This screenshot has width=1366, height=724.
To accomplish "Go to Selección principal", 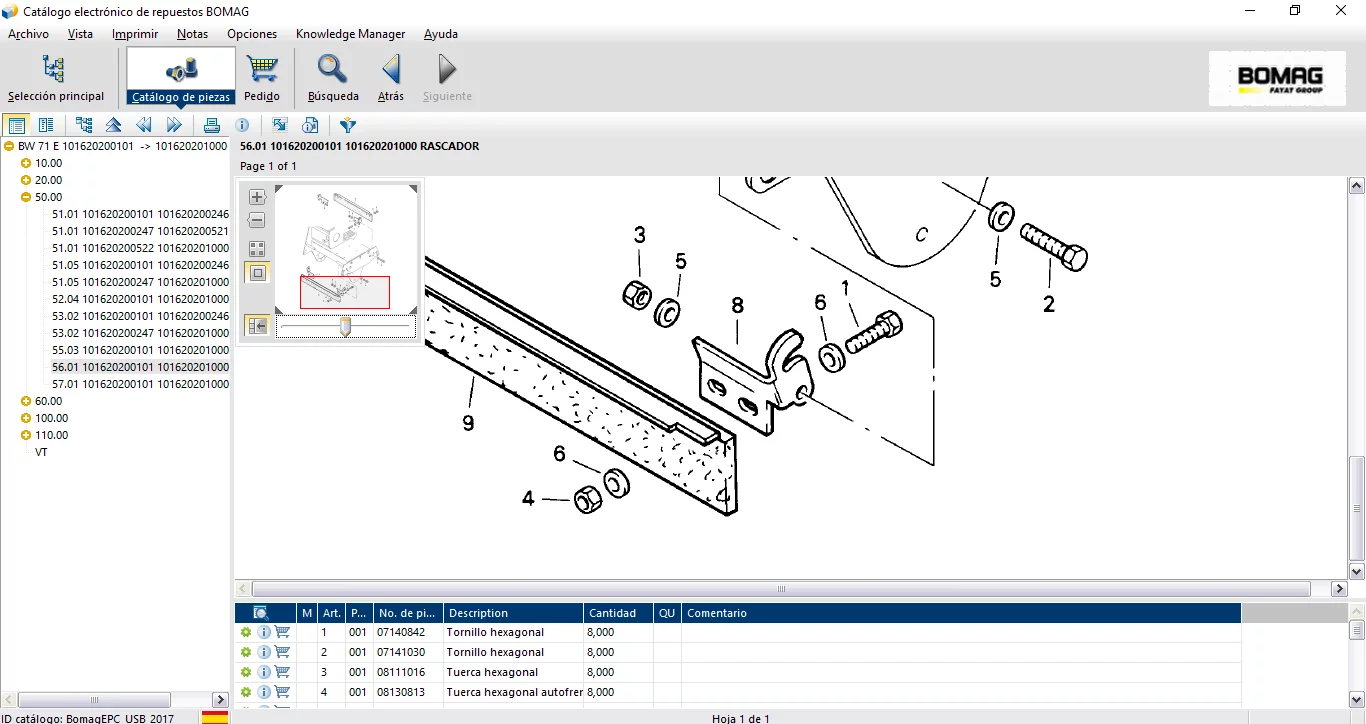I will [x=55, y=77].
